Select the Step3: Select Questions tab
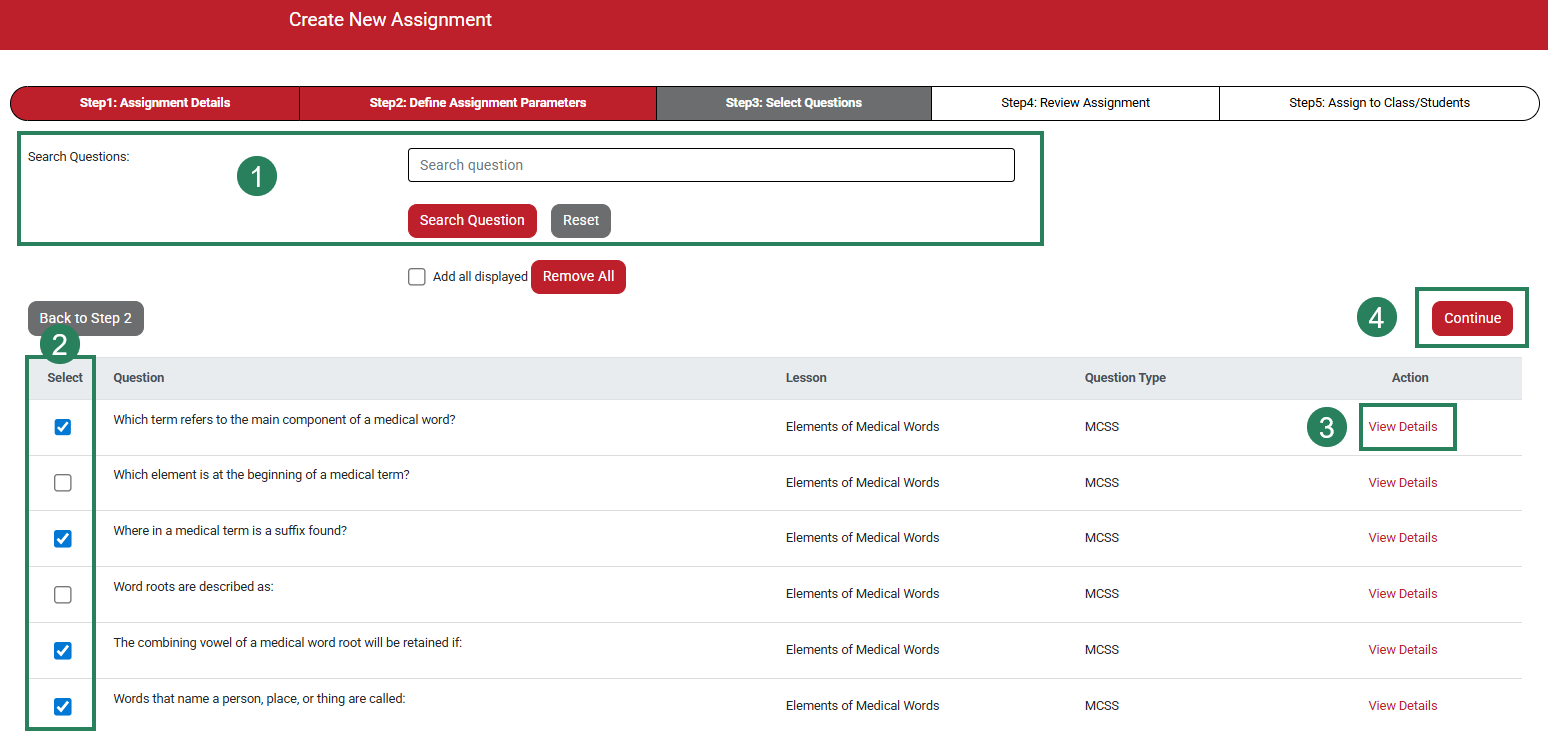1548x731 pixels. coord(793,103)
